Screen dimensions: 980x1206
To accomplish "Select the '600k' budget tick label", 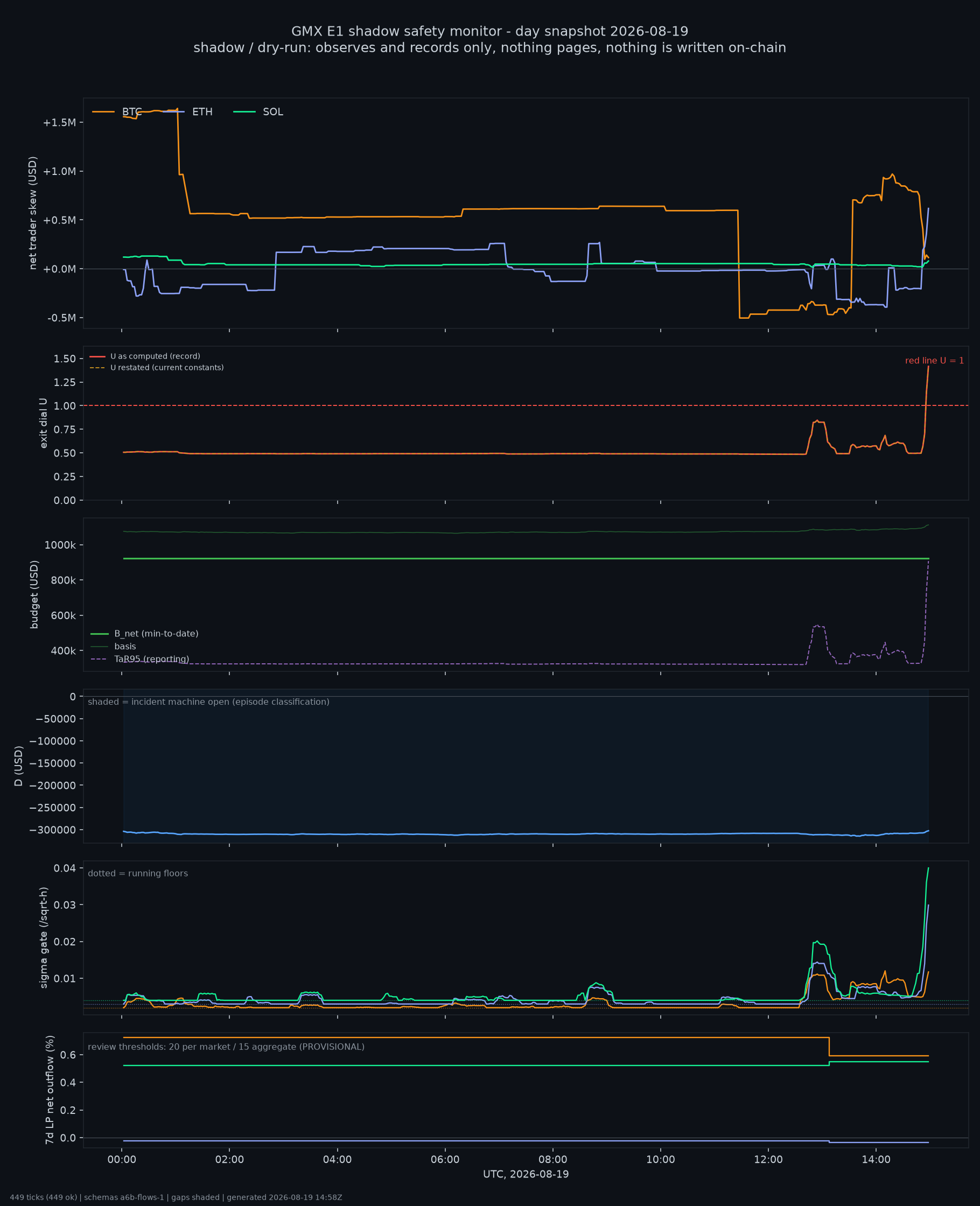I will 63,616.
